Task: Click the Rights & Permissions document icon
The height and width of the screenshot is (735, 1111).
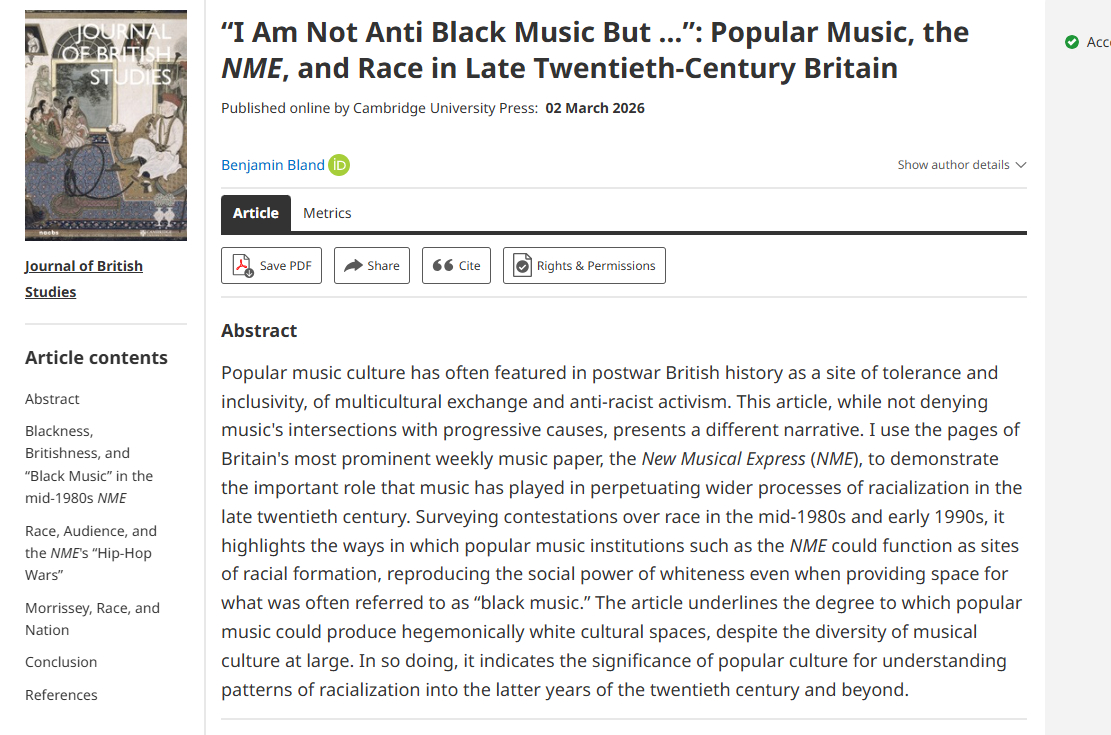Action: click(x=522, y=266)
